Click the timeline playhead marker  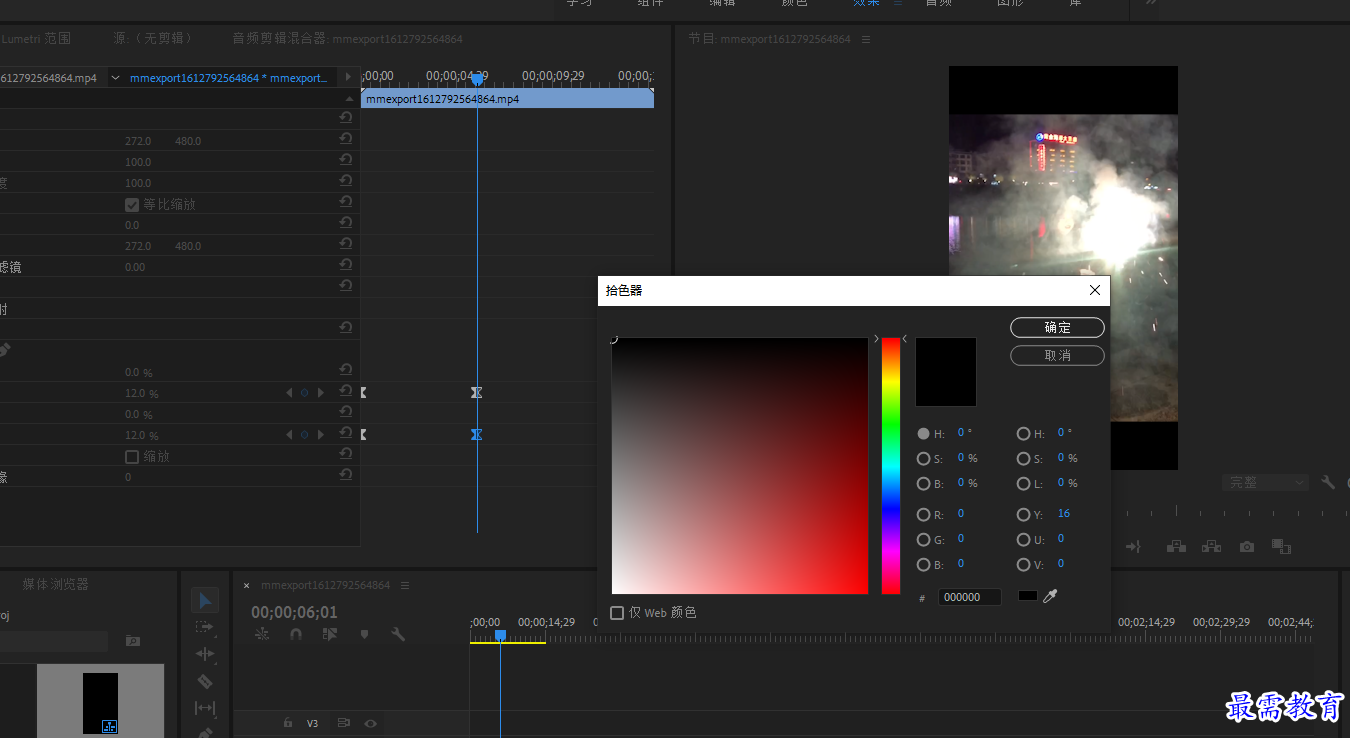click(x=500, y=635)
